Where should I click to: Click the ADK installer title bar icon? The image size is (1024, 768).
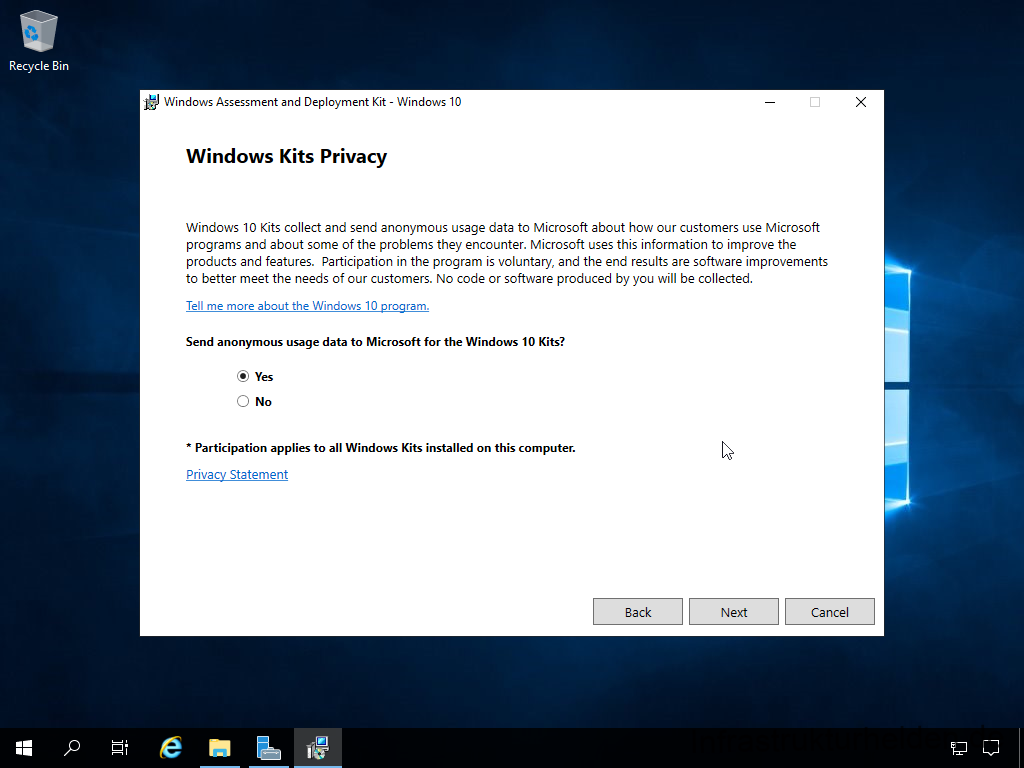pyautogui.click(x=152, y=102)
